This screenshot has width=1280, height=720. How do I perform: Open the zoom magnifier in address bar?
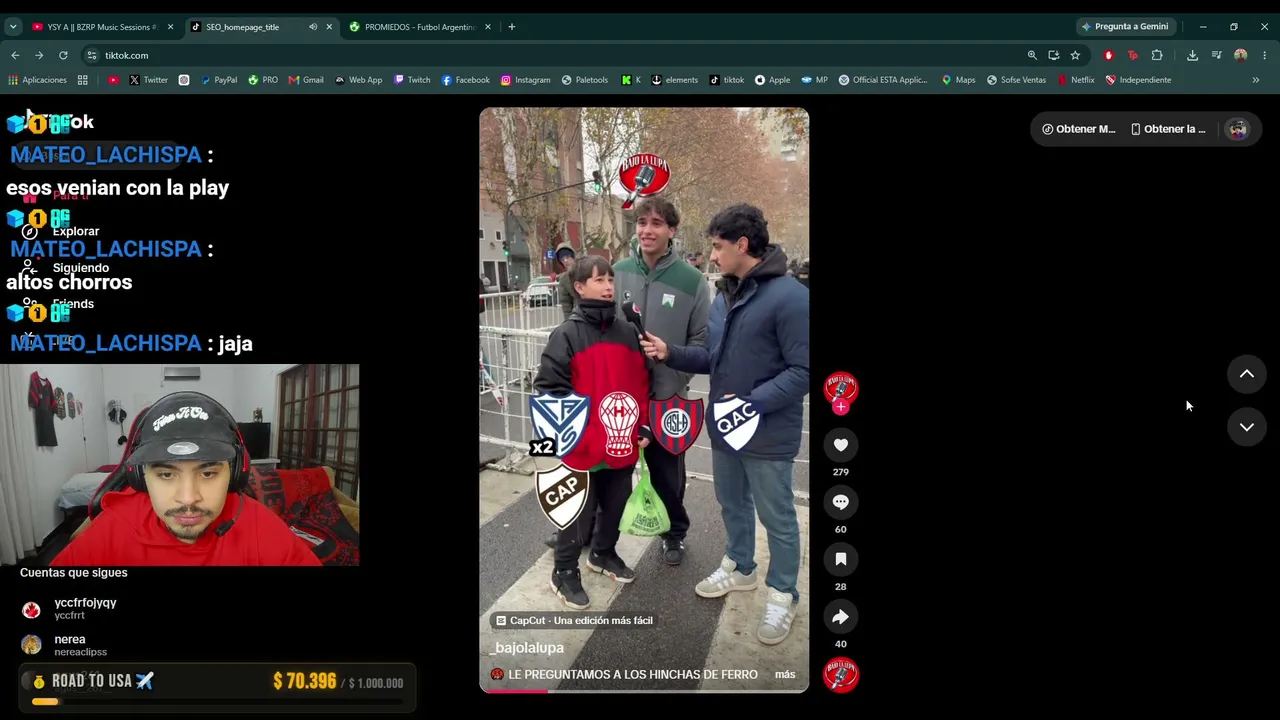(1032, 55)
